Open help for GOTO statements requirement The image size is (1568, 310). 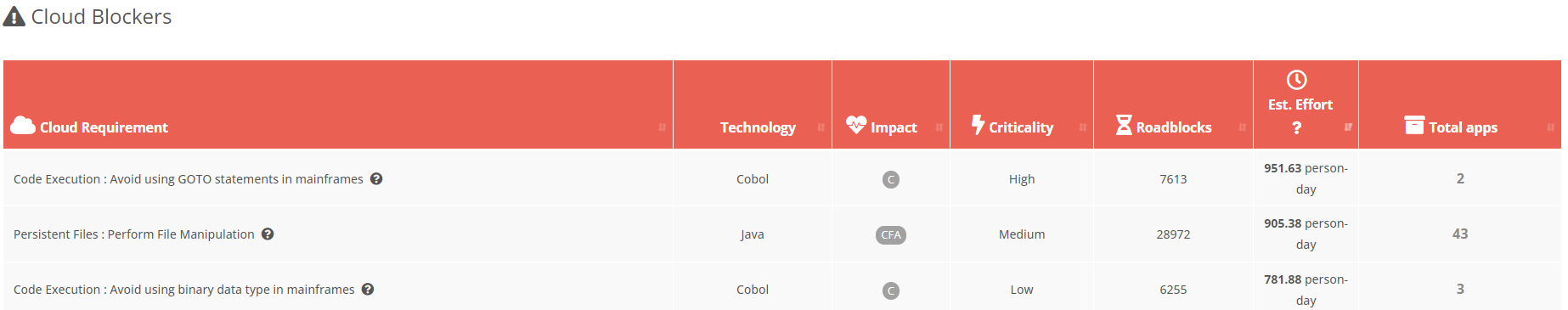point(376,178)
